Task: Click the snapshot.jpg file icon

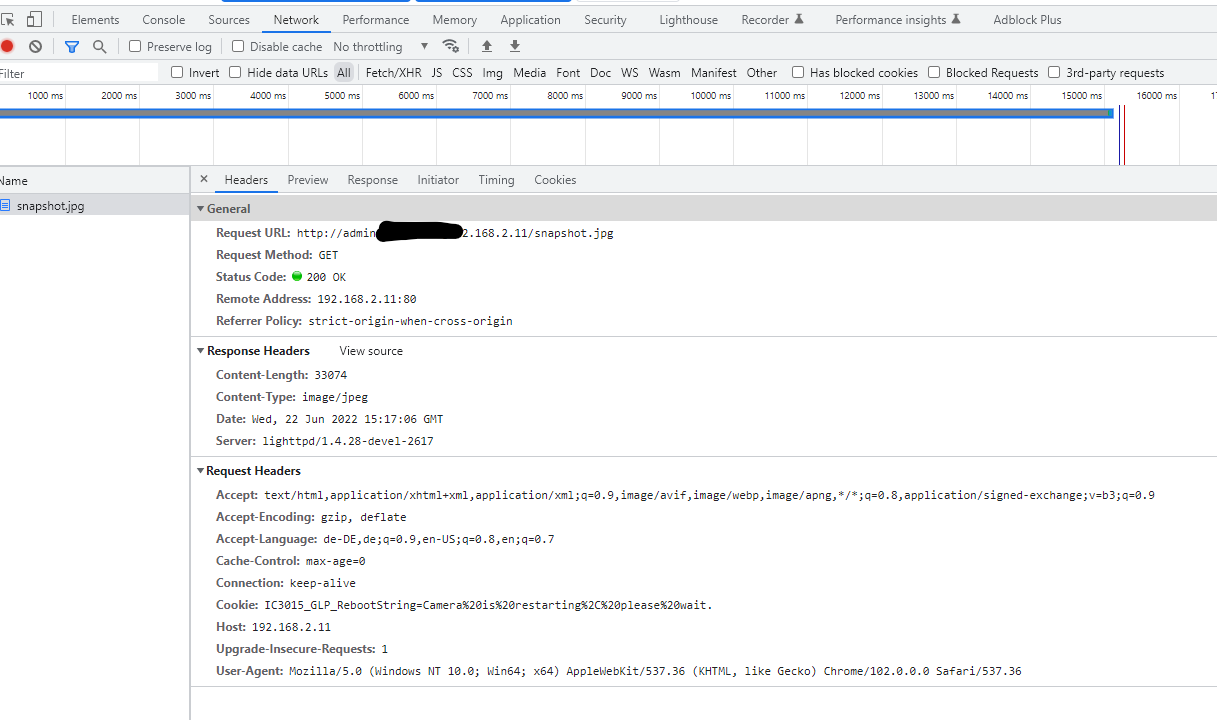Action: tap(5, 205)
